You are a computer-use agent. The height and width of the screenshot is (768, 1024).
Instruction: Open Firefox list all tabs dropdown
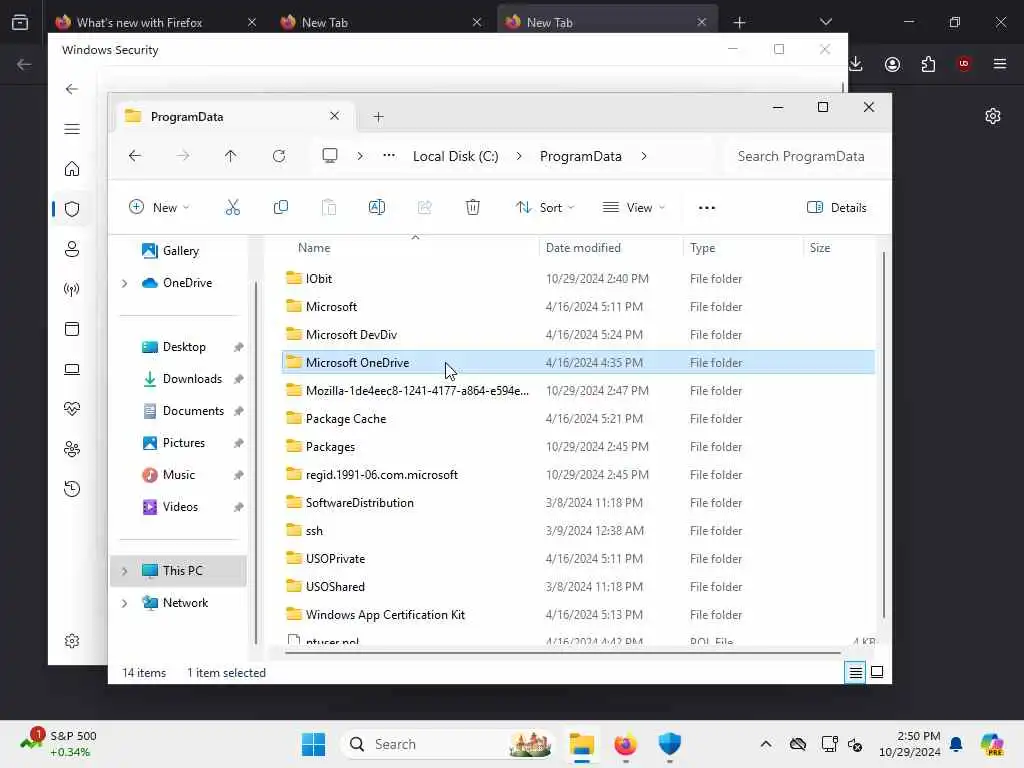click(825, 22)
